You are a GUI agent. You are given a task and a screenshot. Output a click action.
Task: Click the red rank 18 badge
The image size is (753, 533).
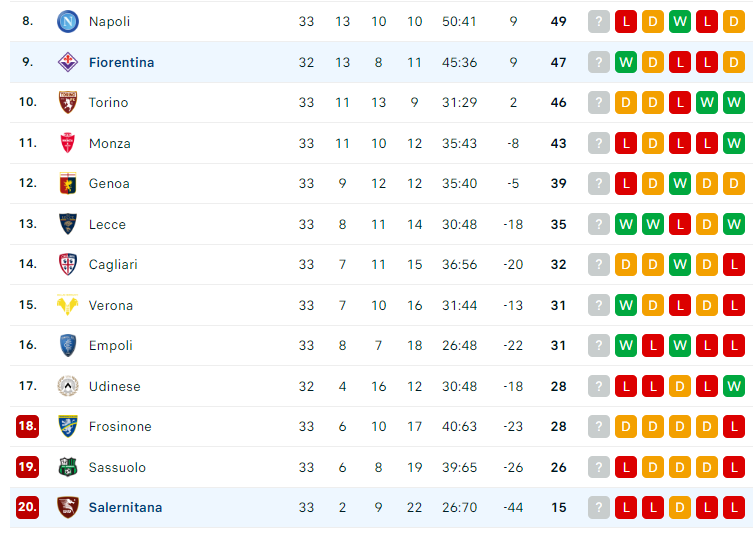coord(27,426)
